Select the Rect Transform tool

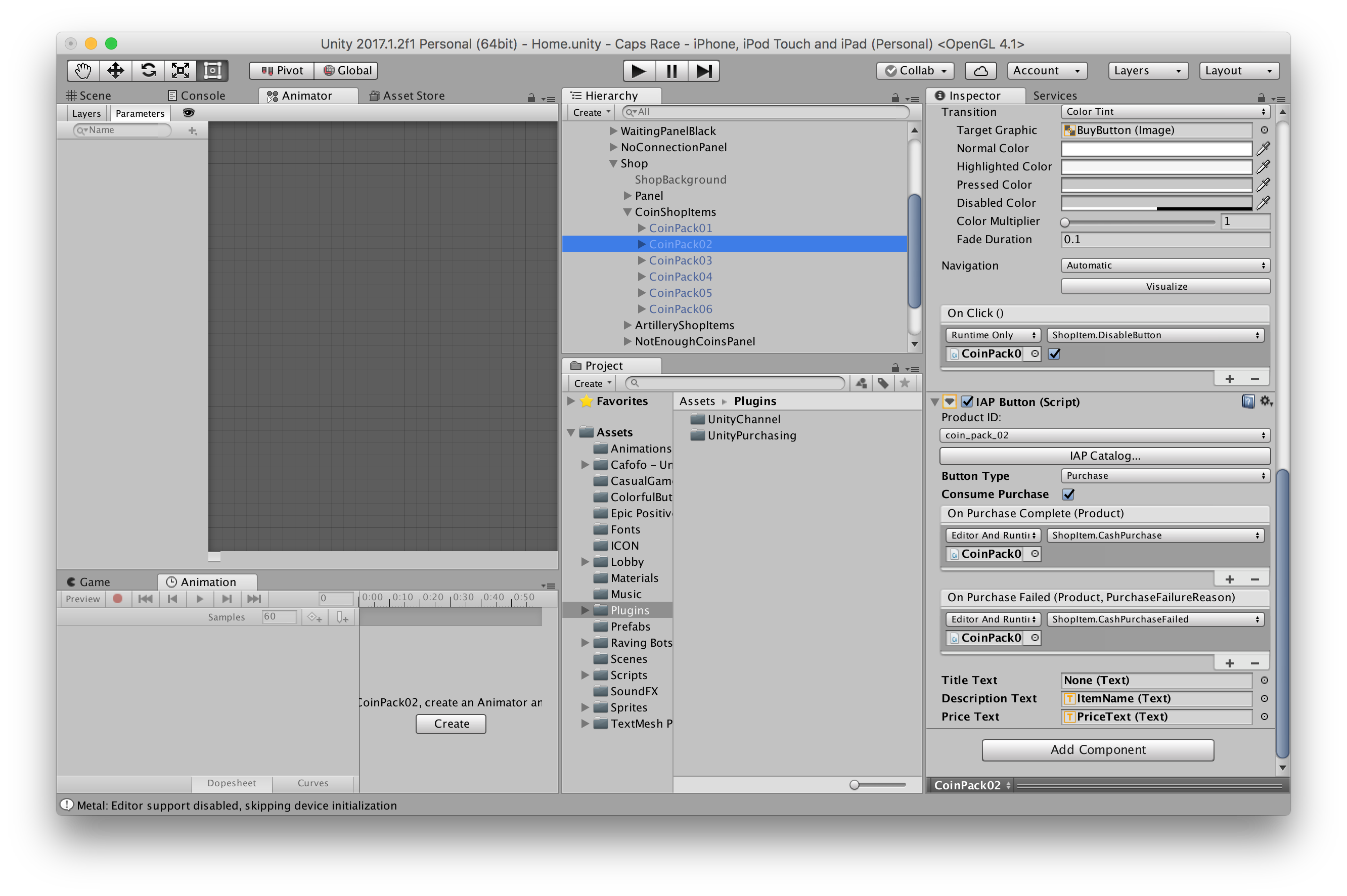(x=212, y=70)
